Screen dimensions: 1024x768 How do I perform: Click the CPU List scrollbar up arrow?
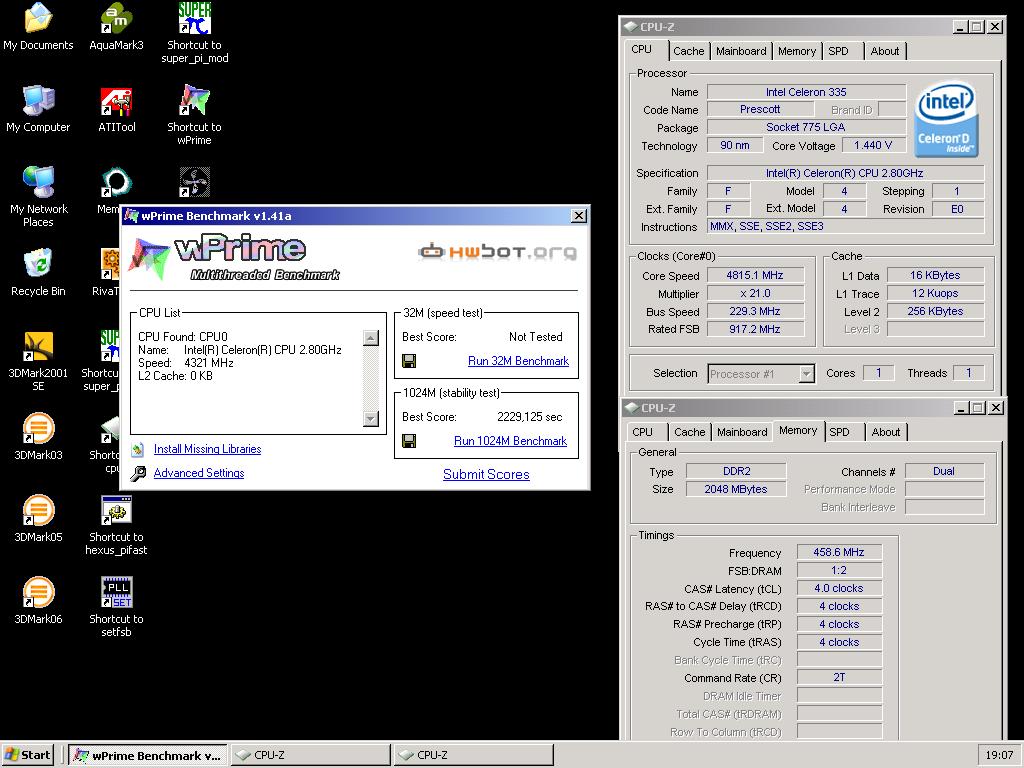(371, 338)
